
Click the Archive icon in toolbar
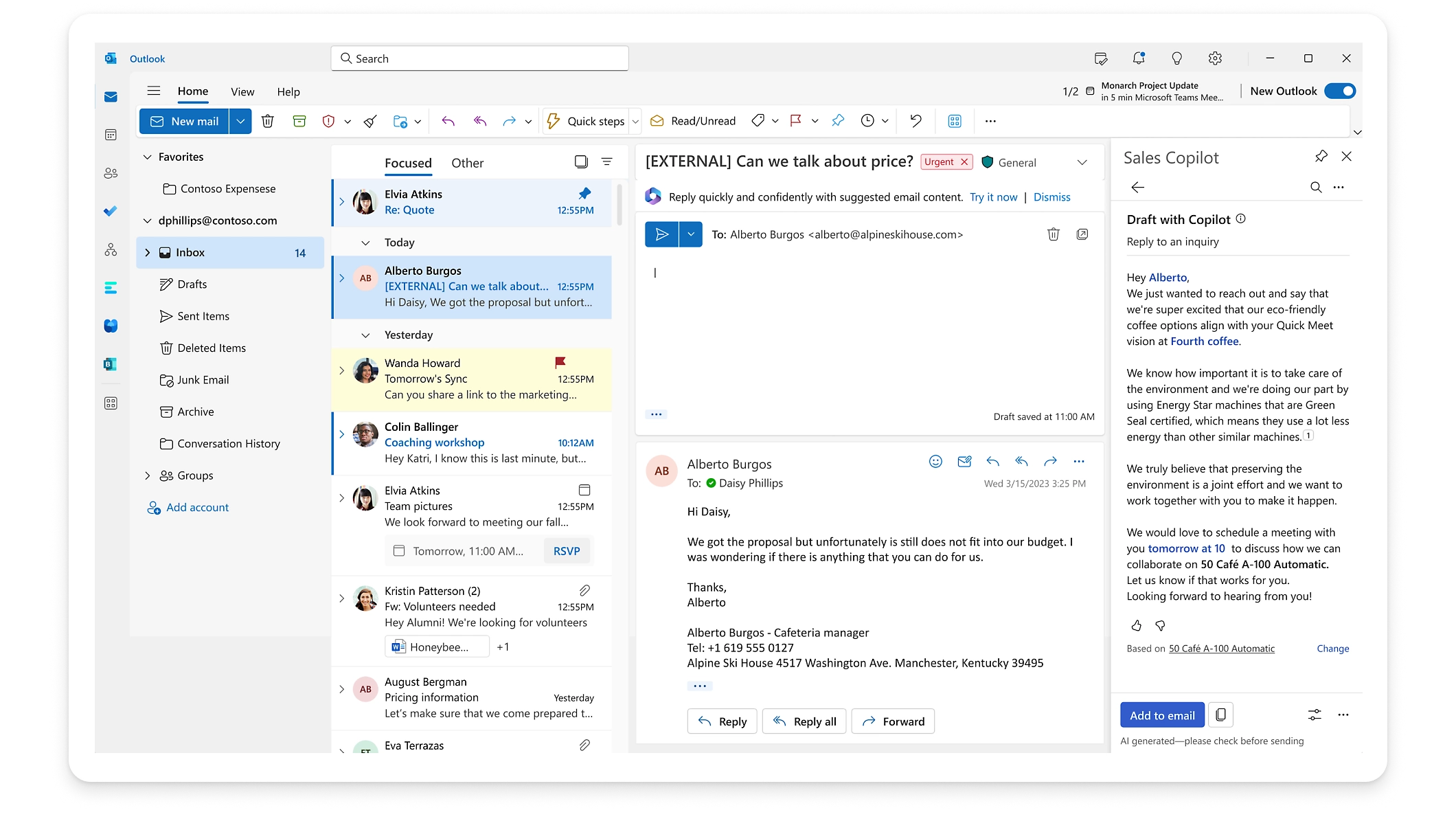pos(299,121)
